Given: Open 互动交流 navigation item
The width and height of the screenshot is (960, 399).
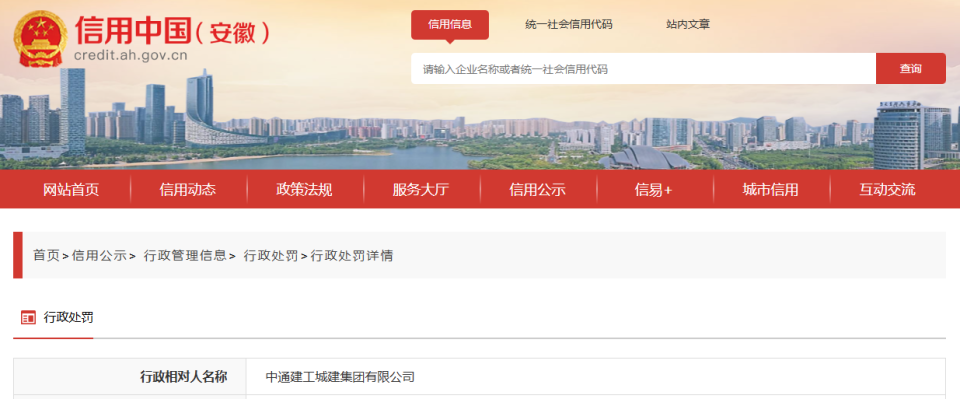Looking at the screenshot, I should tap(887, 190).
